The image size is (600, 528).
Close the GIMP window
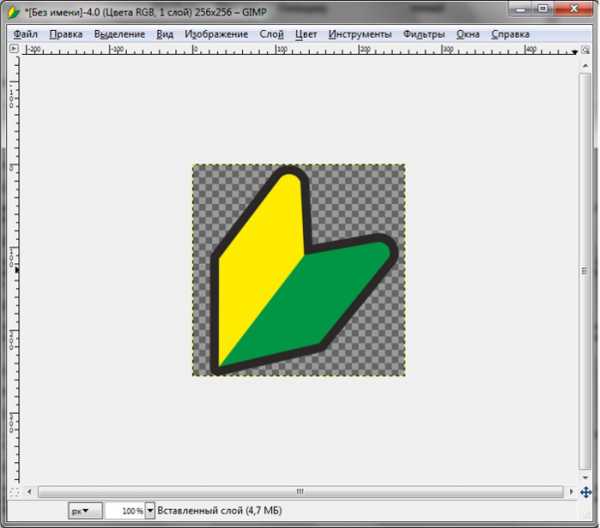(573, 9)
